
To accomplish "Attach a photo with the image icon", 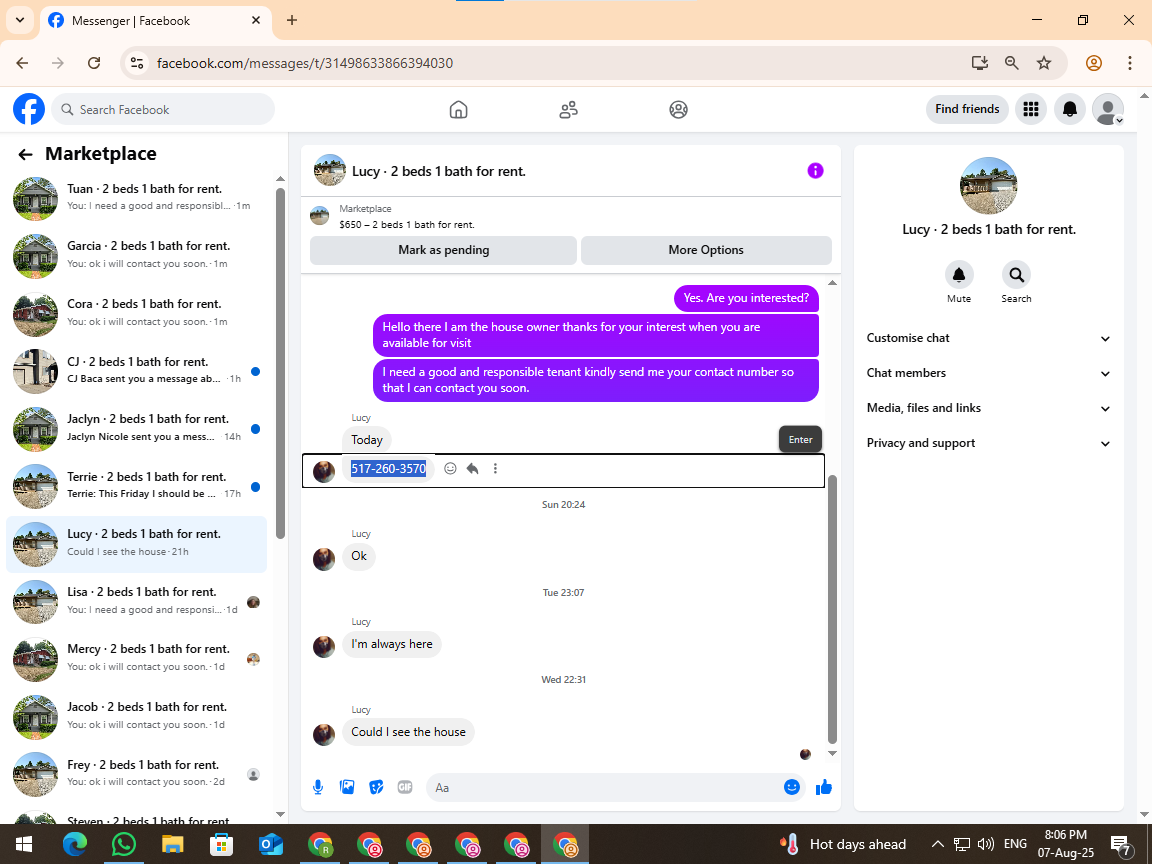I will coord(347,788).
